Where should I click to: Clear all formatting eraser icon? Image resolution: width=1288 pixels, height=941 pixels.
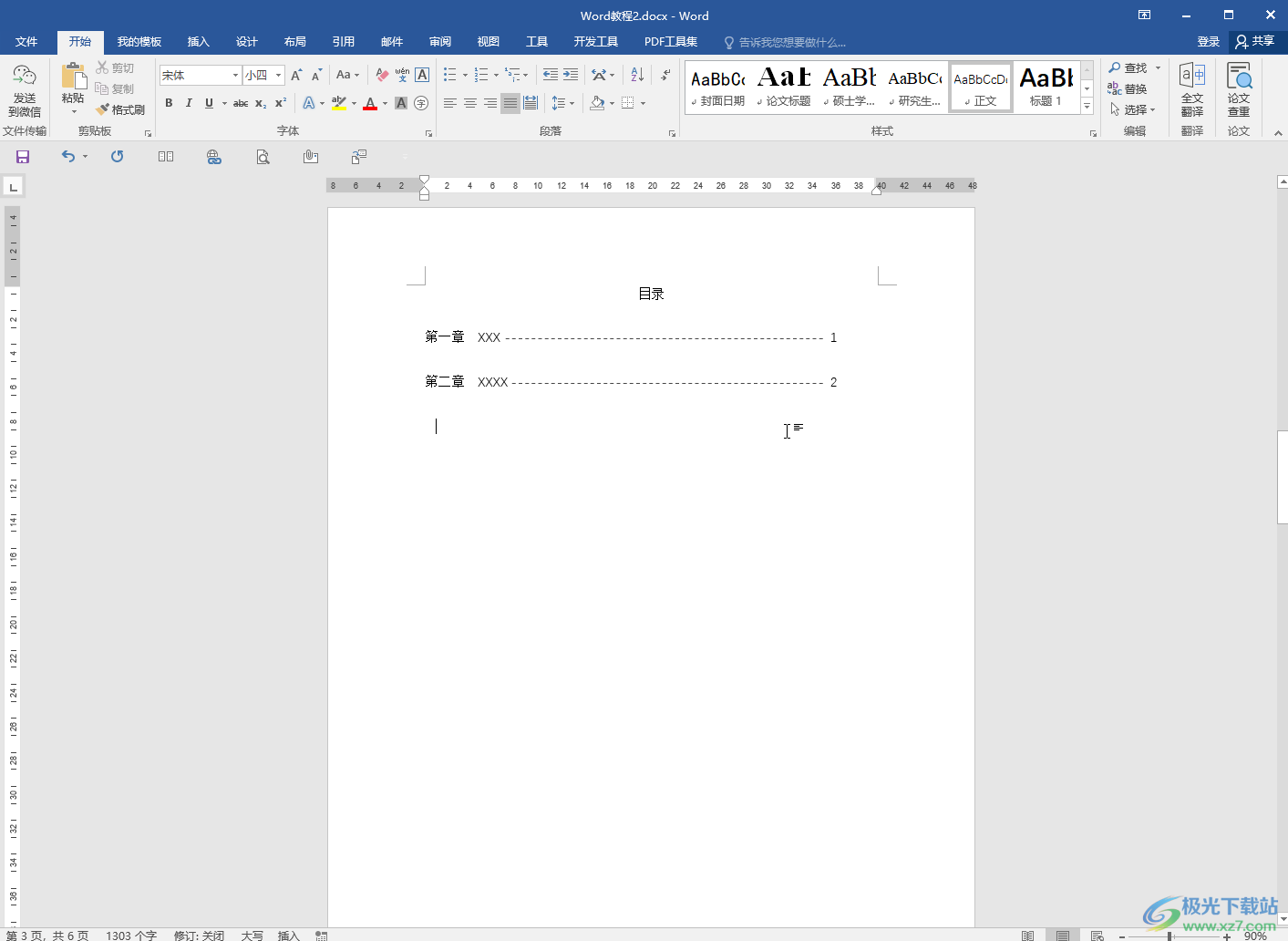(382, 75)
